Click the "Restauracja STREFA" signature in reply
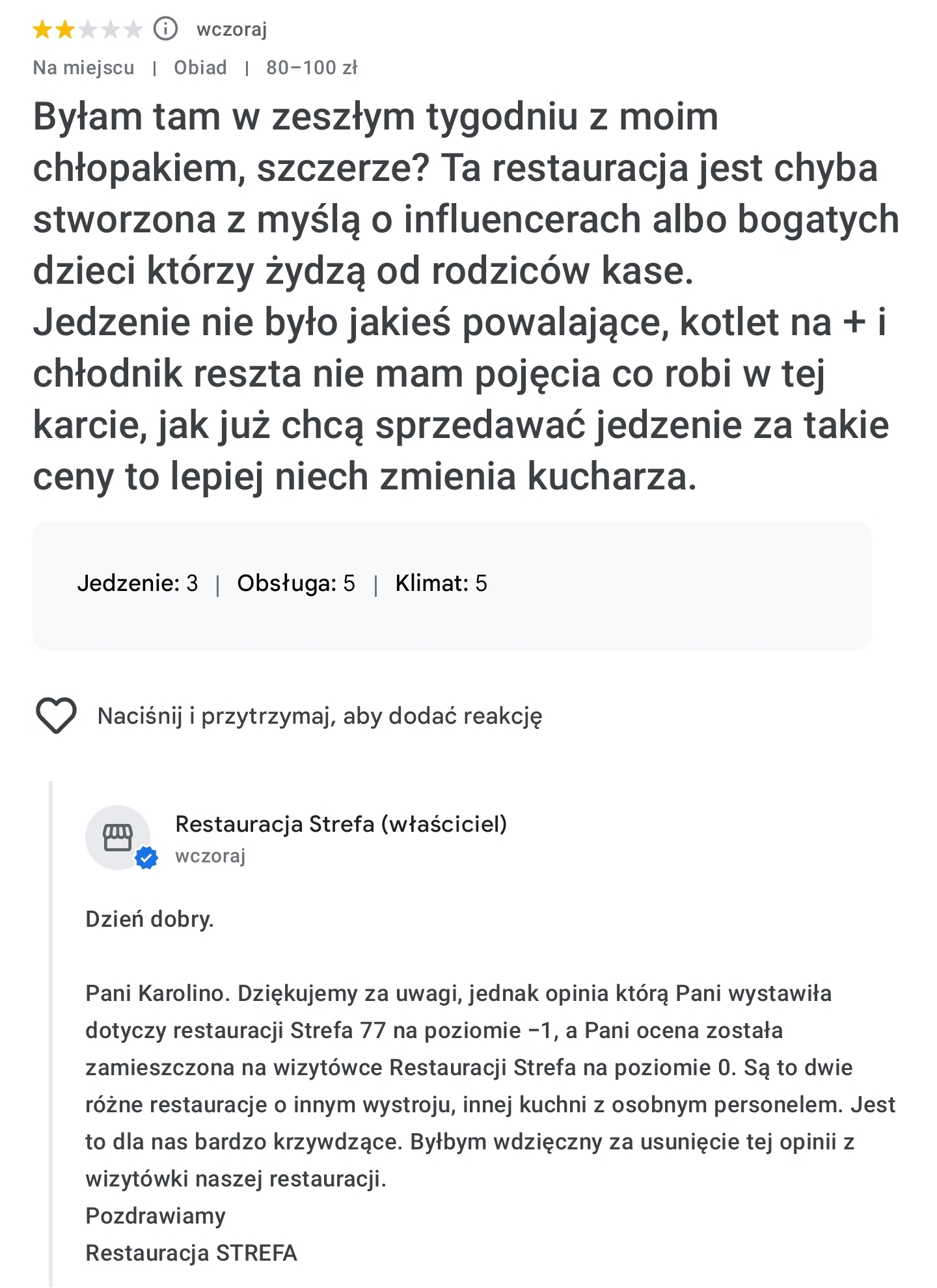 coord(191,1253)
